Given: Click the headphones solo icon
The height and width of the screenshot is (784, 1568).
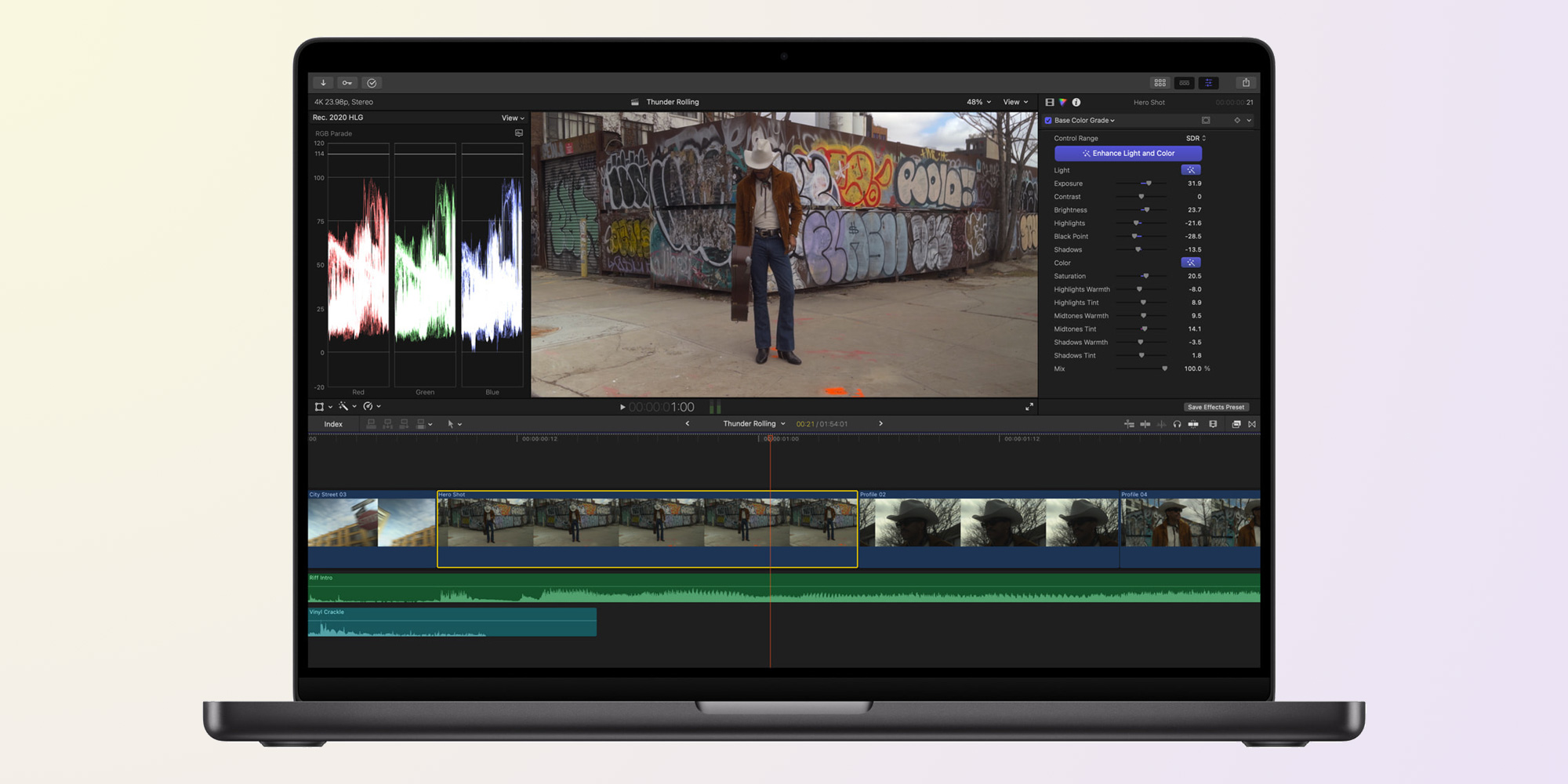Looking at the screenshot, I should click(1177, 424).
